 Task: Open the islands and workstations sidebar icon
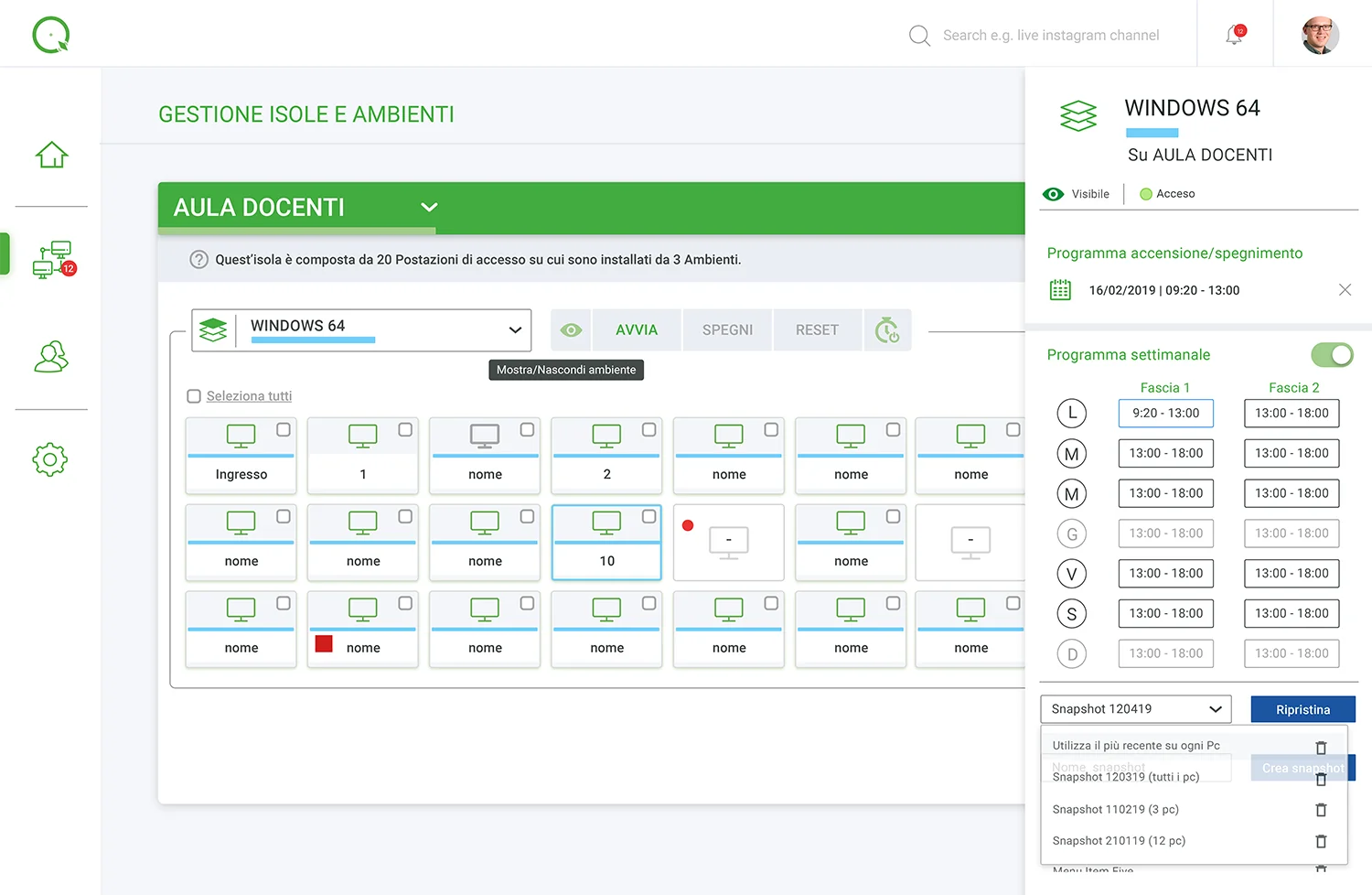[x=54, y=259]
